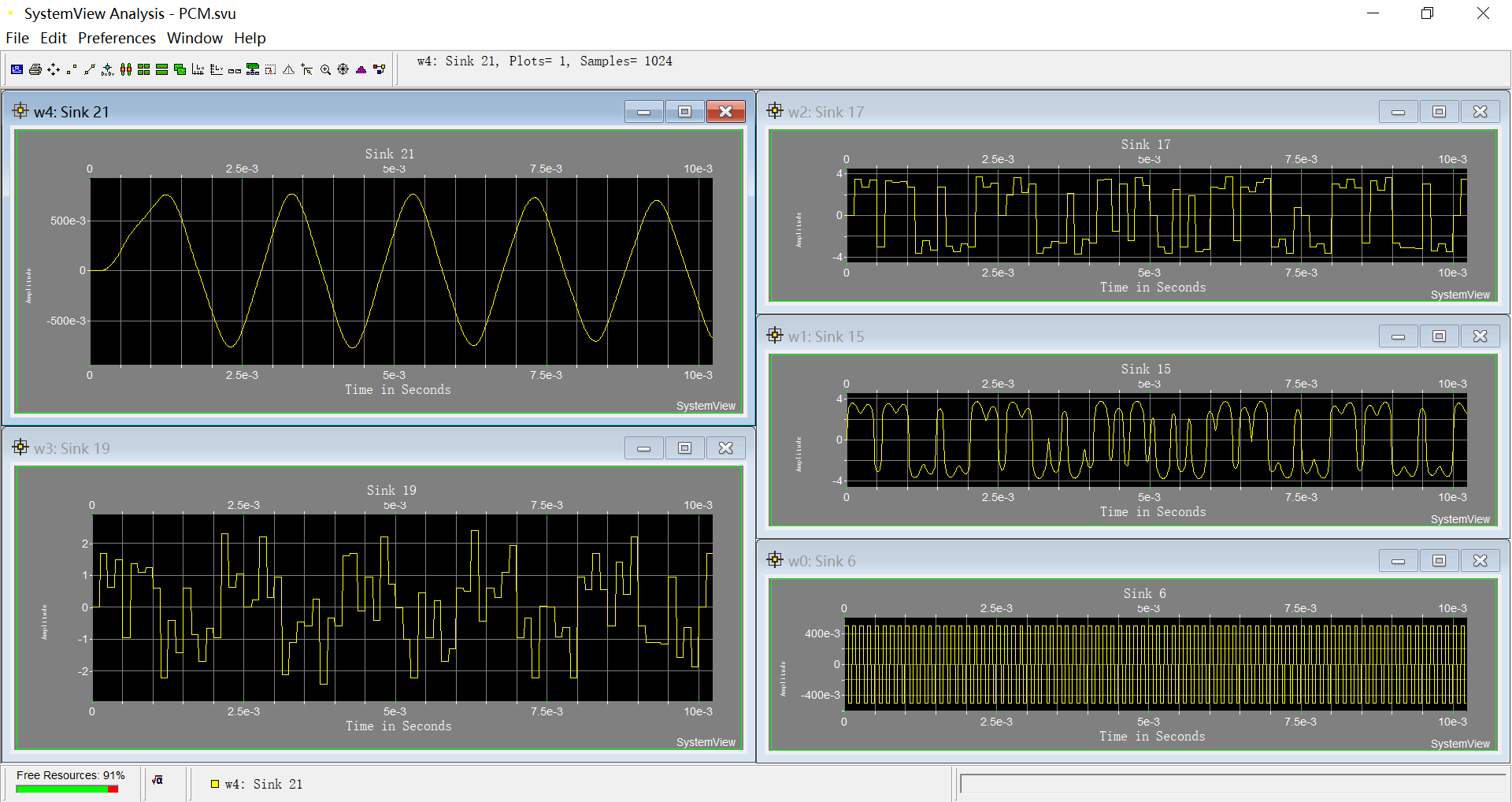The width and height of the screenshot is (1512, 802).
Task: Click the Sink 17 quantized signal plot
Action: click(1156, 215)
